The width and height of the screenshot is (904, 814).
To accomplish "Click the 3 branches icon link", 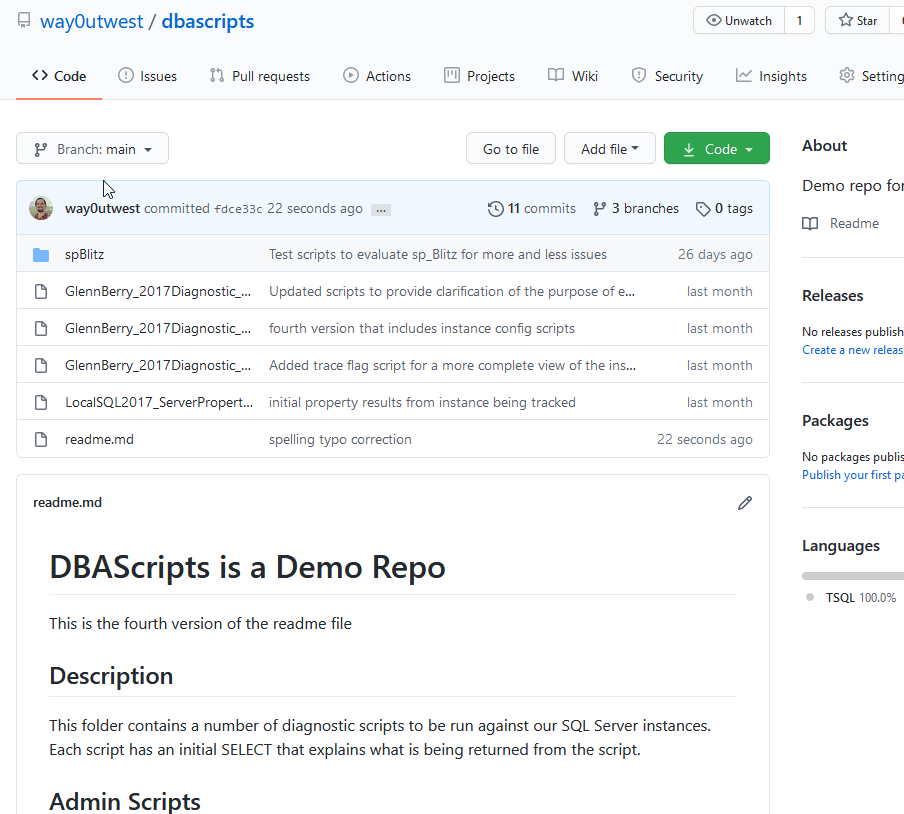I will tap(599, 209).
